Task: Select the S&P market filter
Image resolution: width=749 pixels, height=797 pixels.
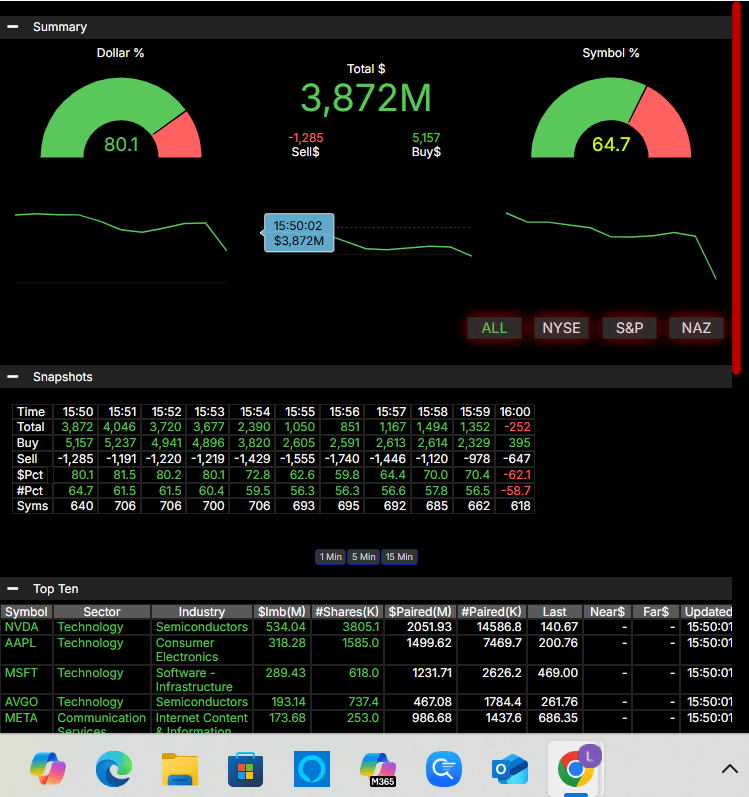Action: (630, 328)
